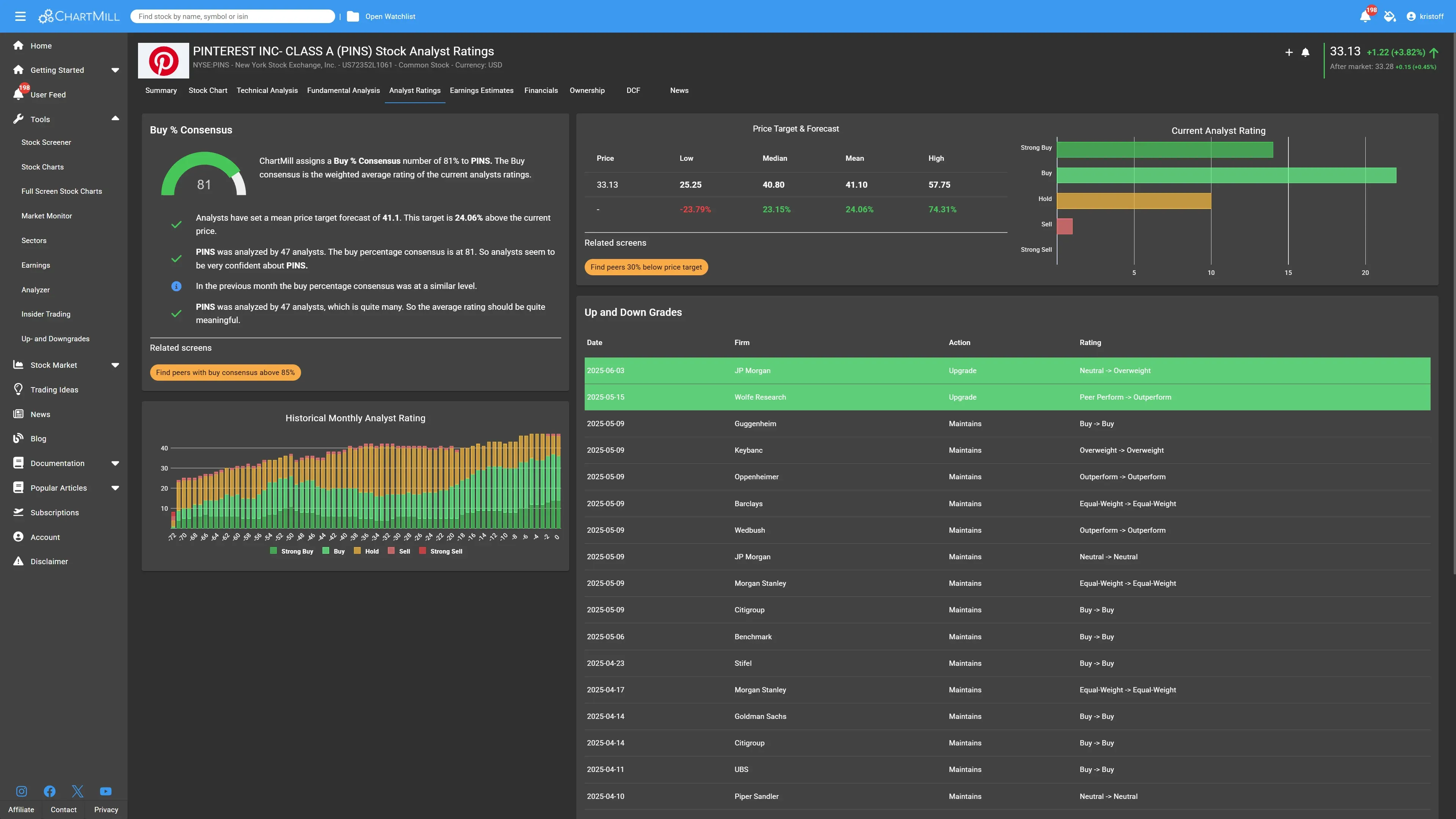Switch to the Stock Chart tab

click(208, 91)
